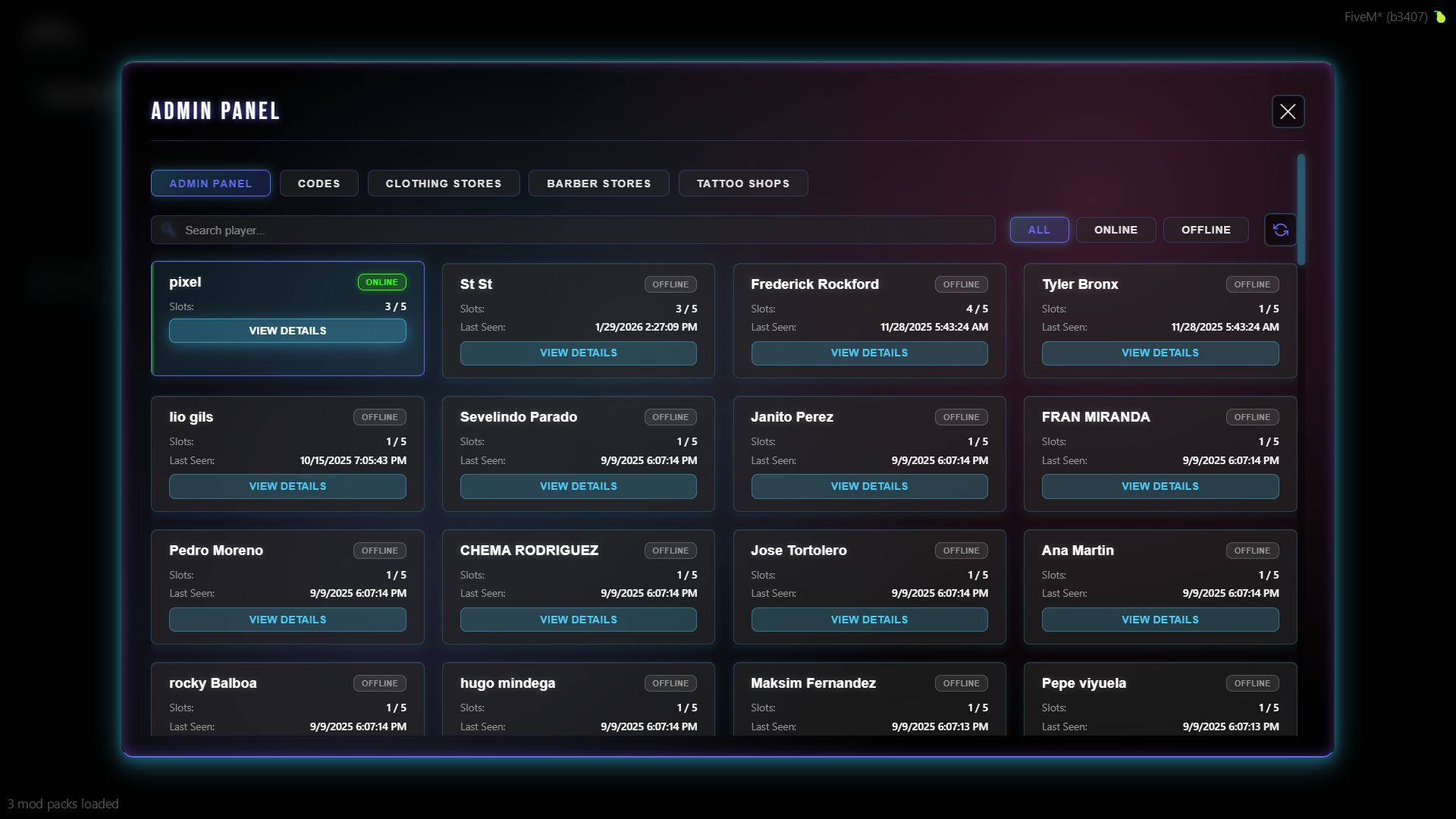
Task: Click the name rocky Balboa
Action: pyautogui.click(x=213, y=683)
